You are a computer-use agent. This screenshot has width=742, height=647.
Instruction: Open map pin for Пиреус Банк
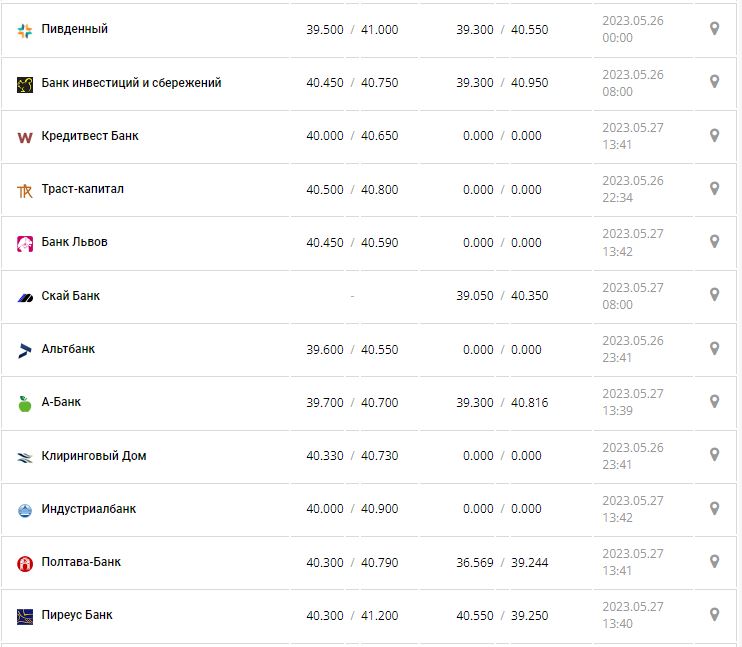pos(714,615)
